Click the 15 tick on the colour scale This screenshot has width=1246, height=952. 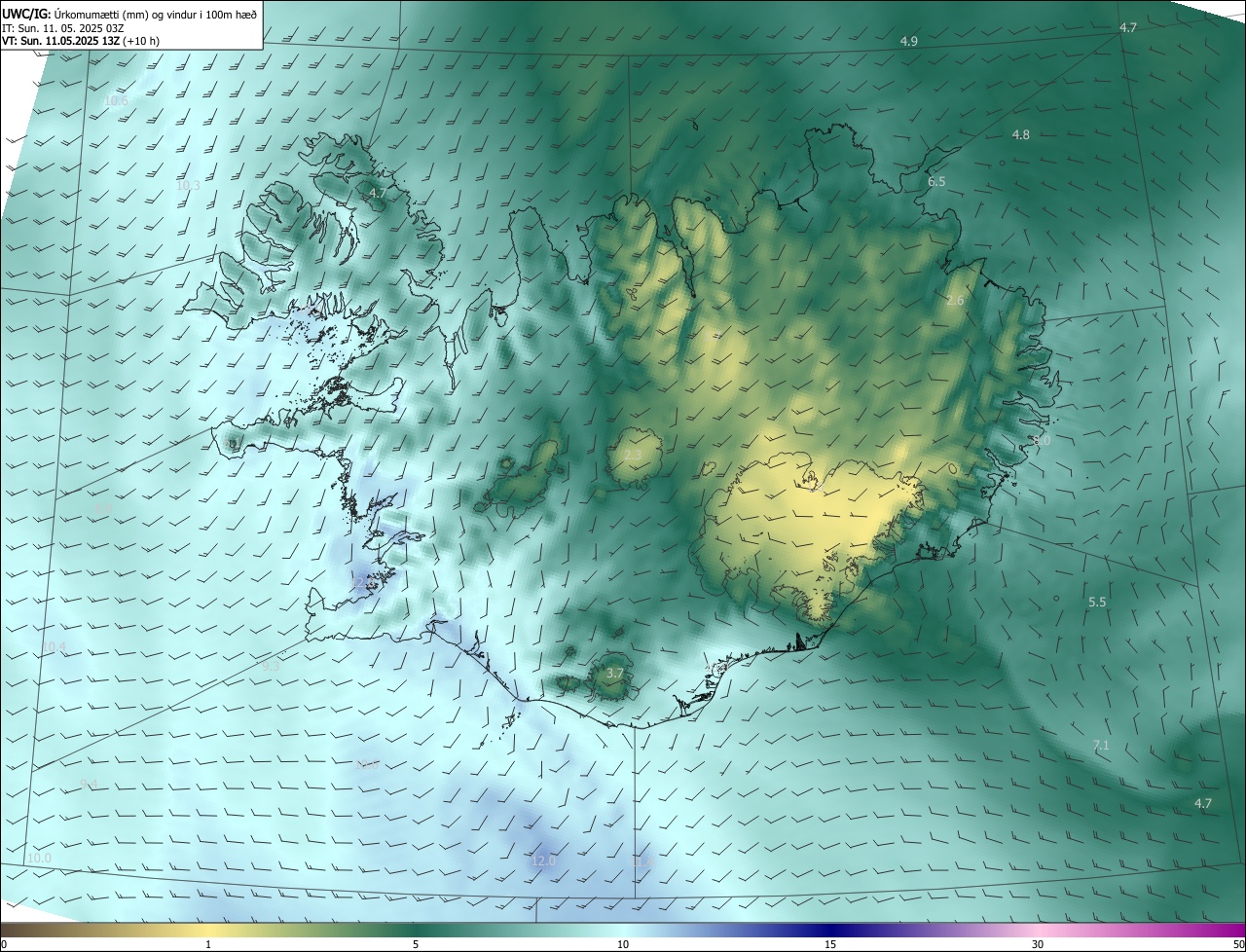(830, 944)
